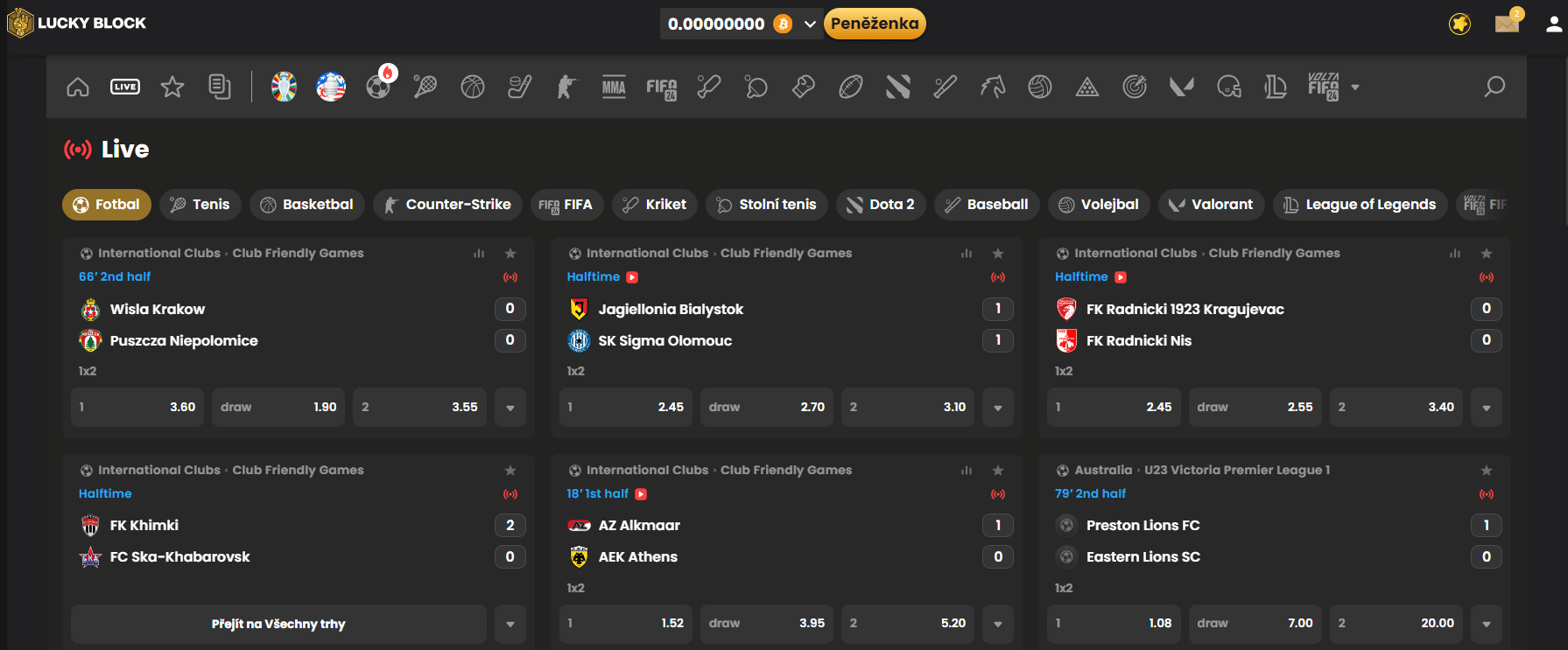Select the darts target icon

(x=1135, y=87)
